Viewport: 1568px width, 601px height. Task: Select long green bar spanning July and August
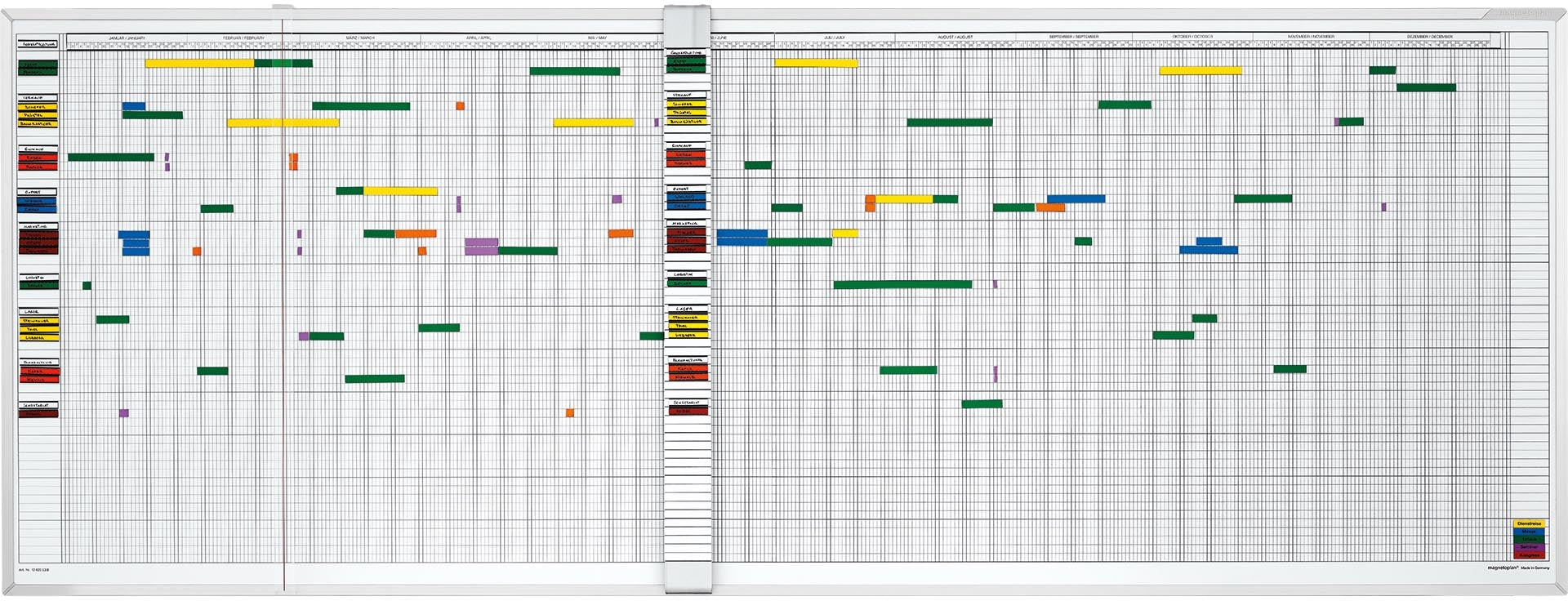coord(902,285)
